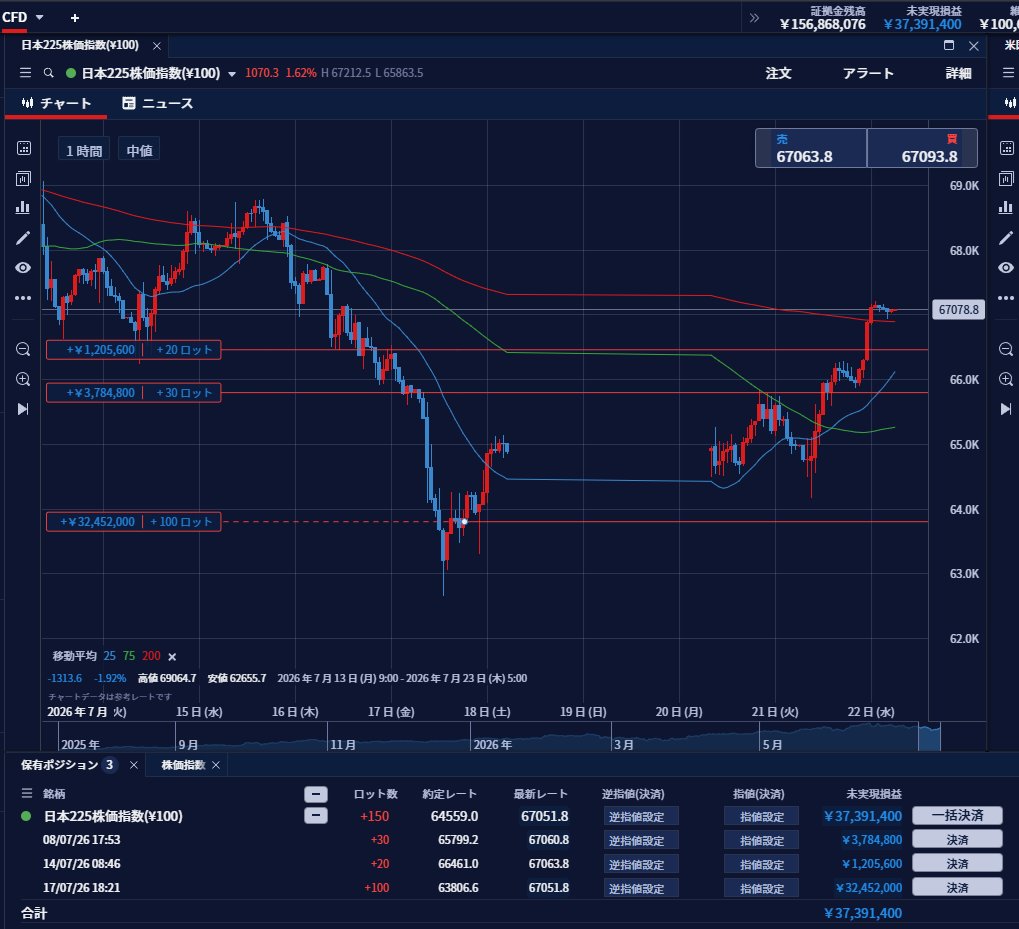Maximize the 日本225 chart panel
1019x929 pixels.
949,45
